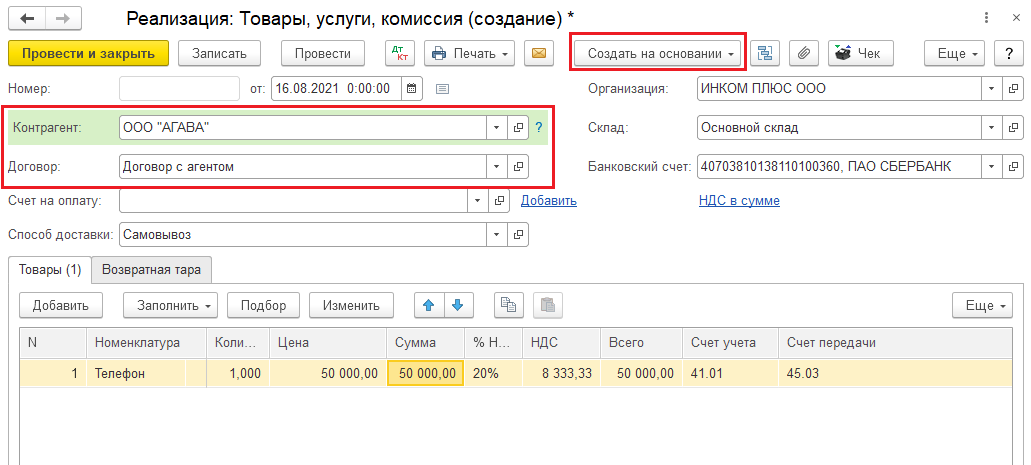The height and width of the screenshot is (465, 1031).
Task: Open the Печать dropdown menu
Action: tap(470, 53)
